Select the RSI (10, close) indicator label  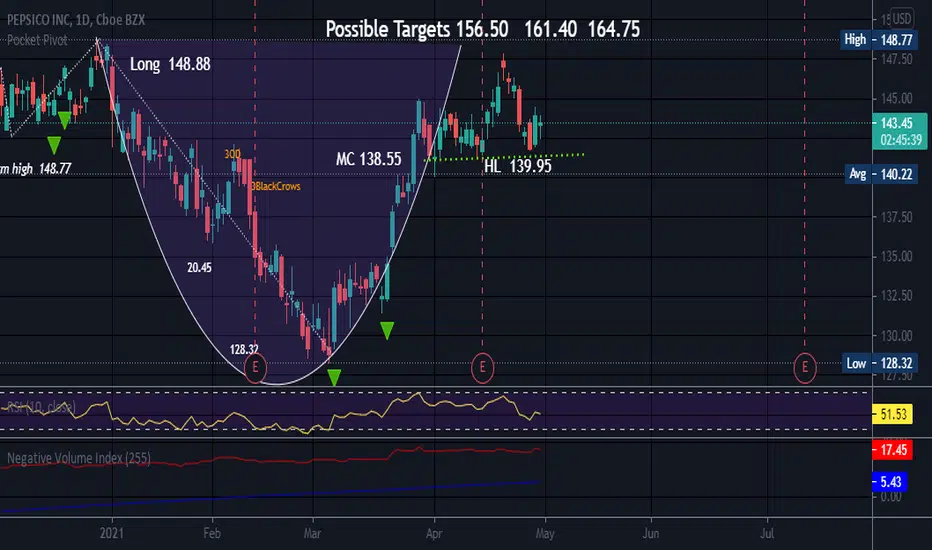pos(41,407)
